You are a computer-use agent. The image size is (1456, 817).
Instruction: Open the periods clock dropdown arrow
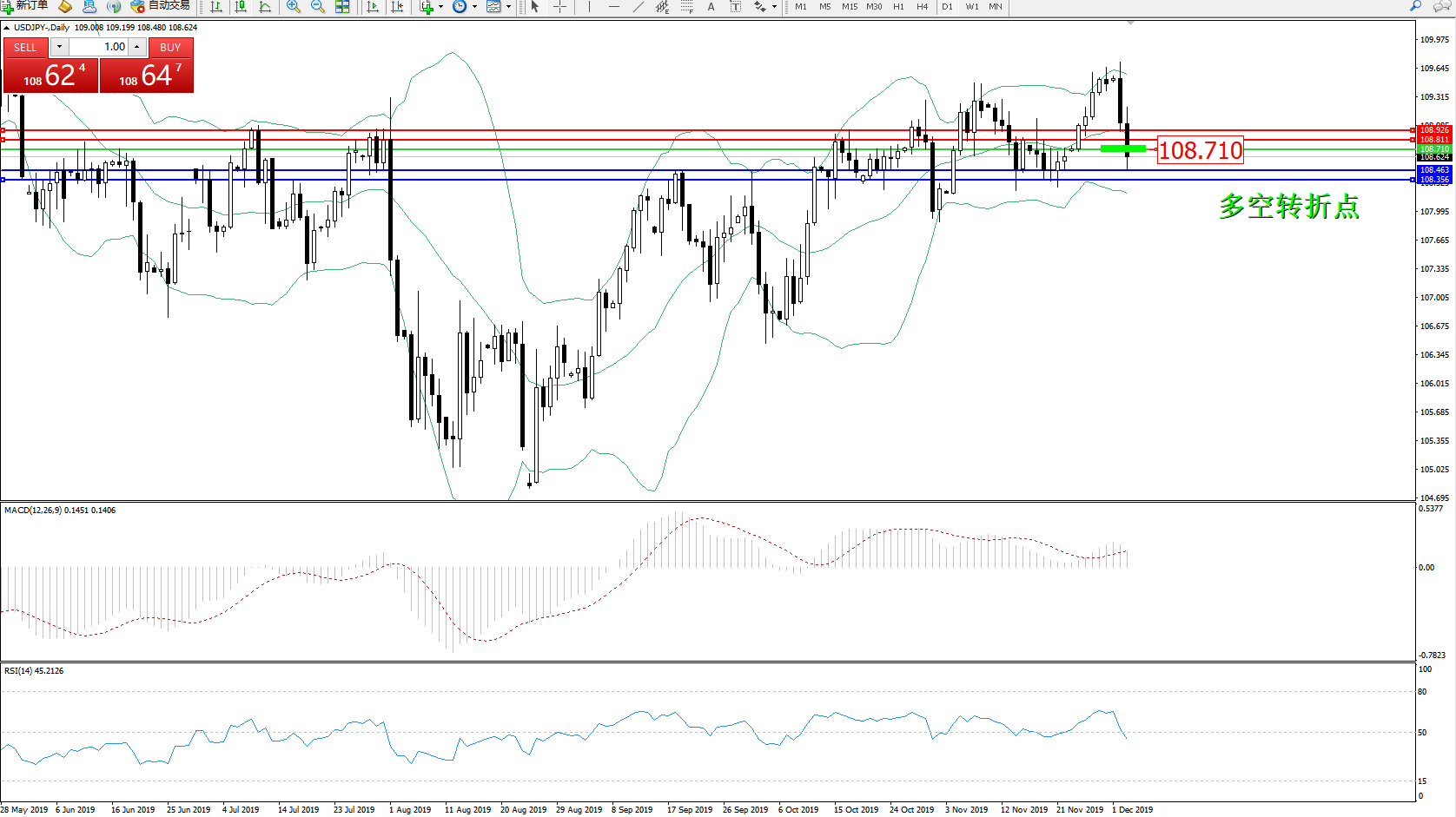(x=474, y=7)
